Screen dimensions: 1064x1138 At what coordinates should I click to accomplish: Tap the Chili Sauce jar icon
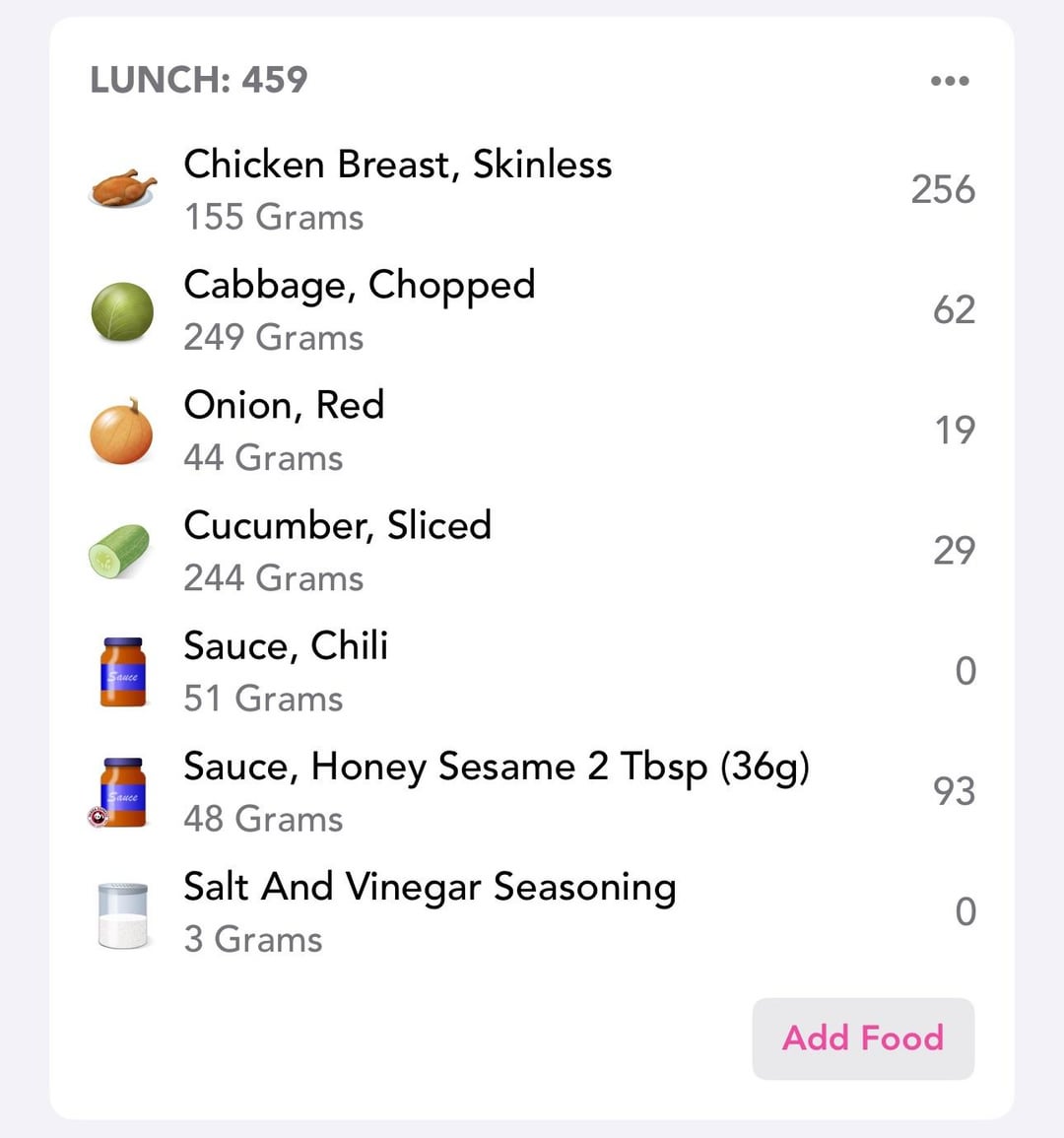123,672
